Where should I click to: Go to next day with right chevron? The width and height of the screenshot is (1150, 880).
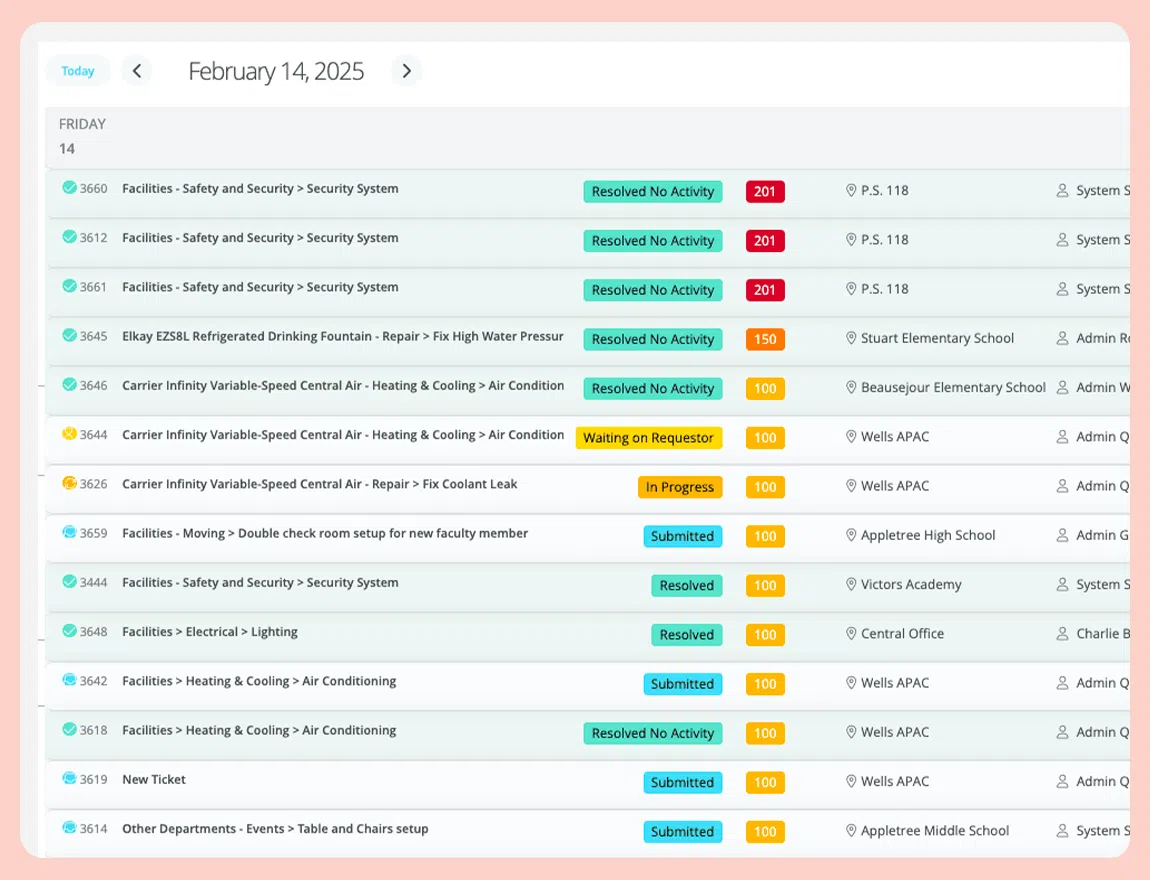pos(406,71)
